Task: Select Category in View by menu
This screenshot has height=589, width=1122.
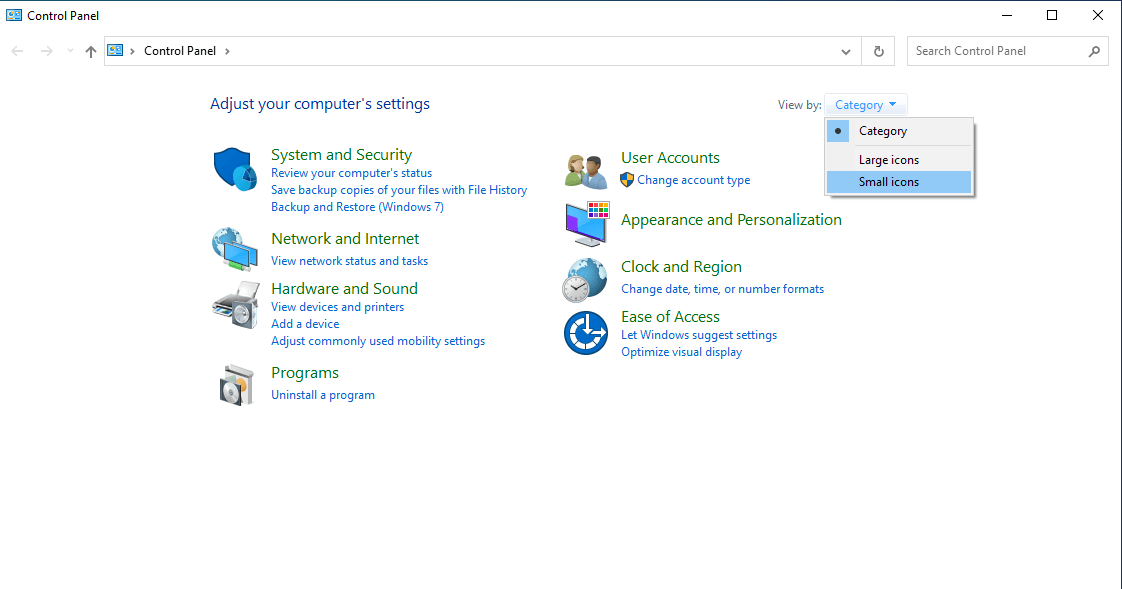Action: pyautogui.click(x=899, y=131)
